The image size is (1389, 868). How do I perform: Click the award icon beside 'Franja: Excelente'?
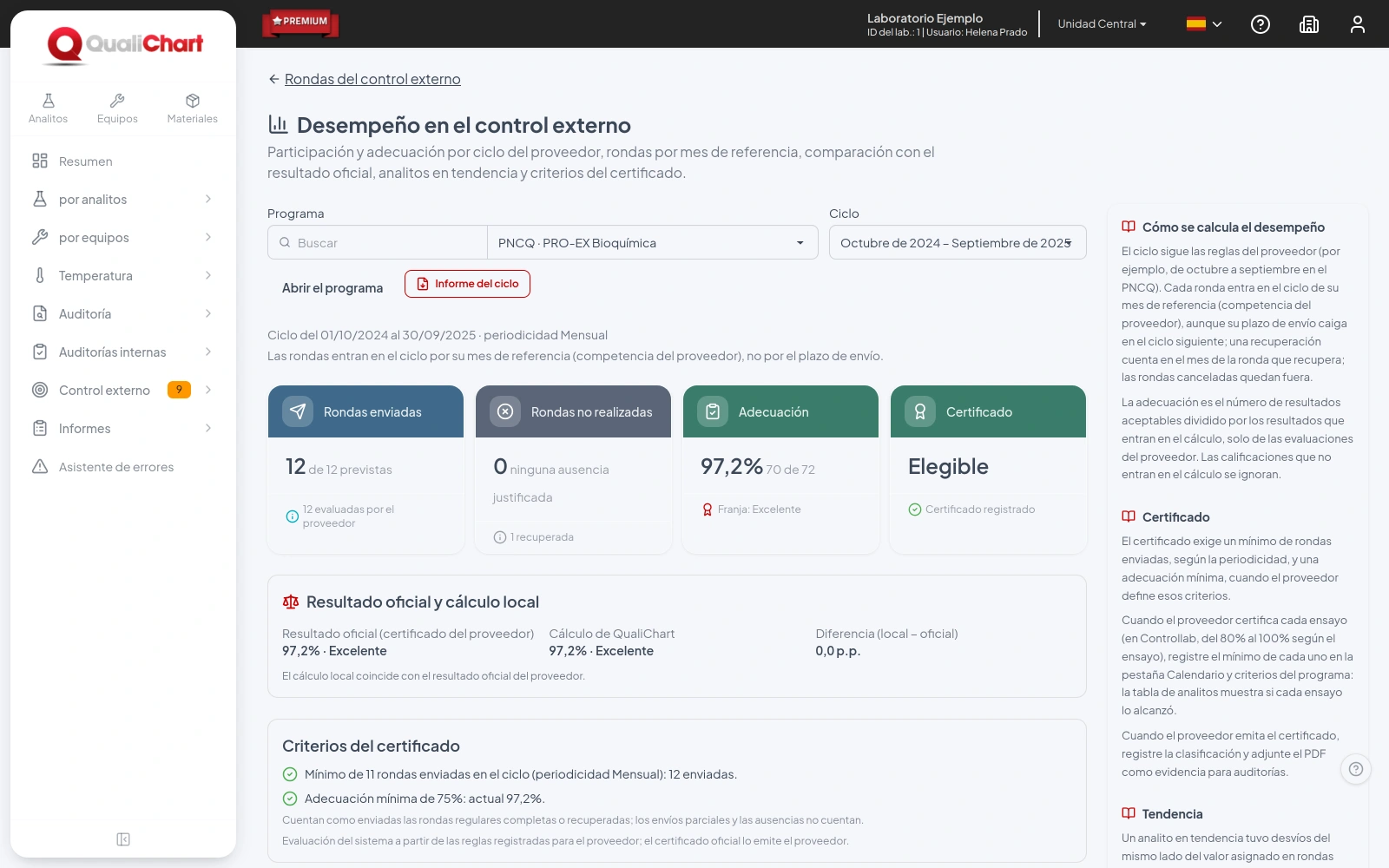click(x=708, y=510)
